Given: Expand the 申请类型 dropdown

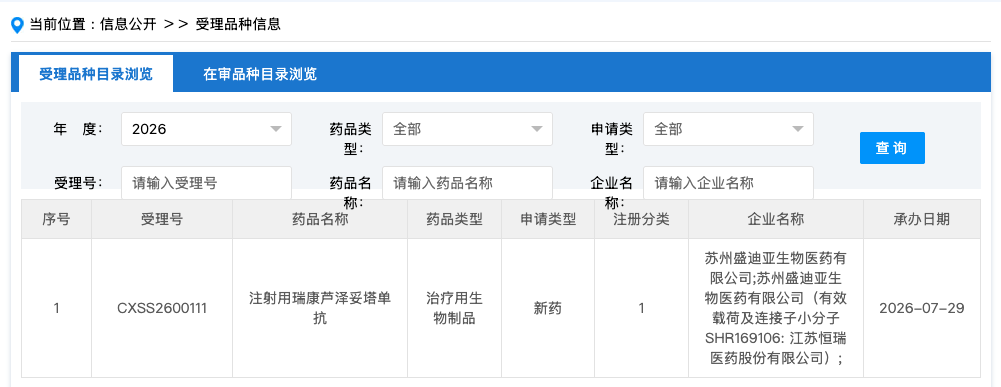Looking at the screenshot, I should tap(728, 129).
